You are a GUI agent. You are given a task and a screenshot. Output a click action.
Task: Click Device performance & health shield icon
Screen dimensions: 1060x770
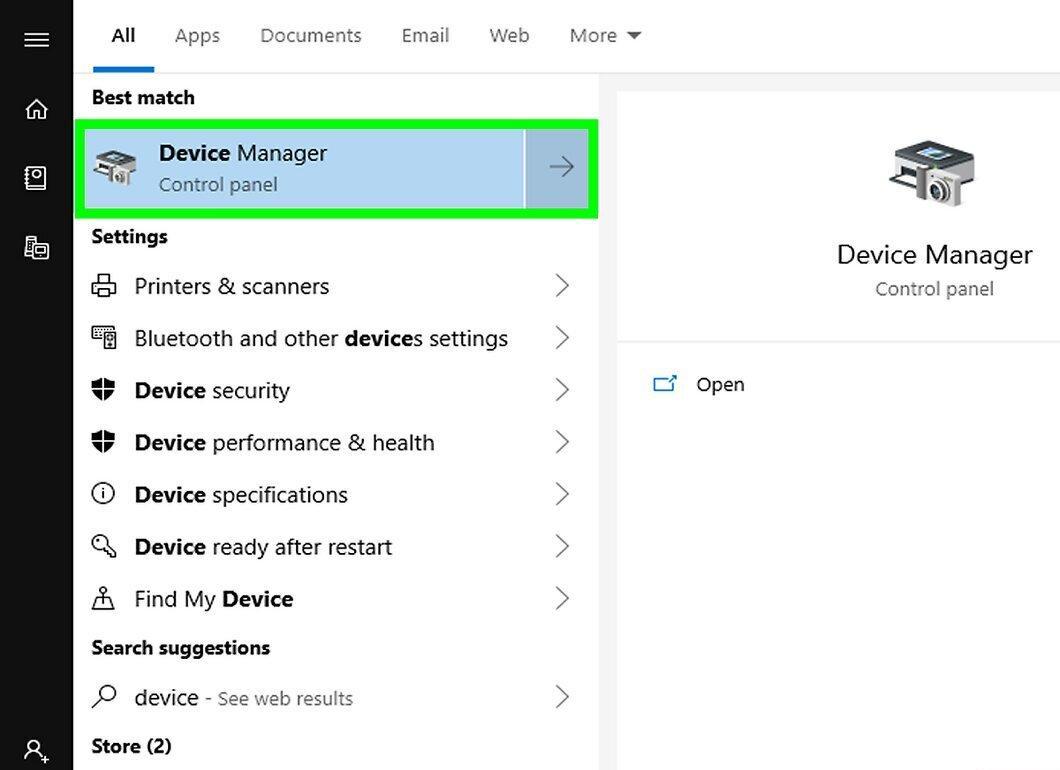tap(103, 441)
